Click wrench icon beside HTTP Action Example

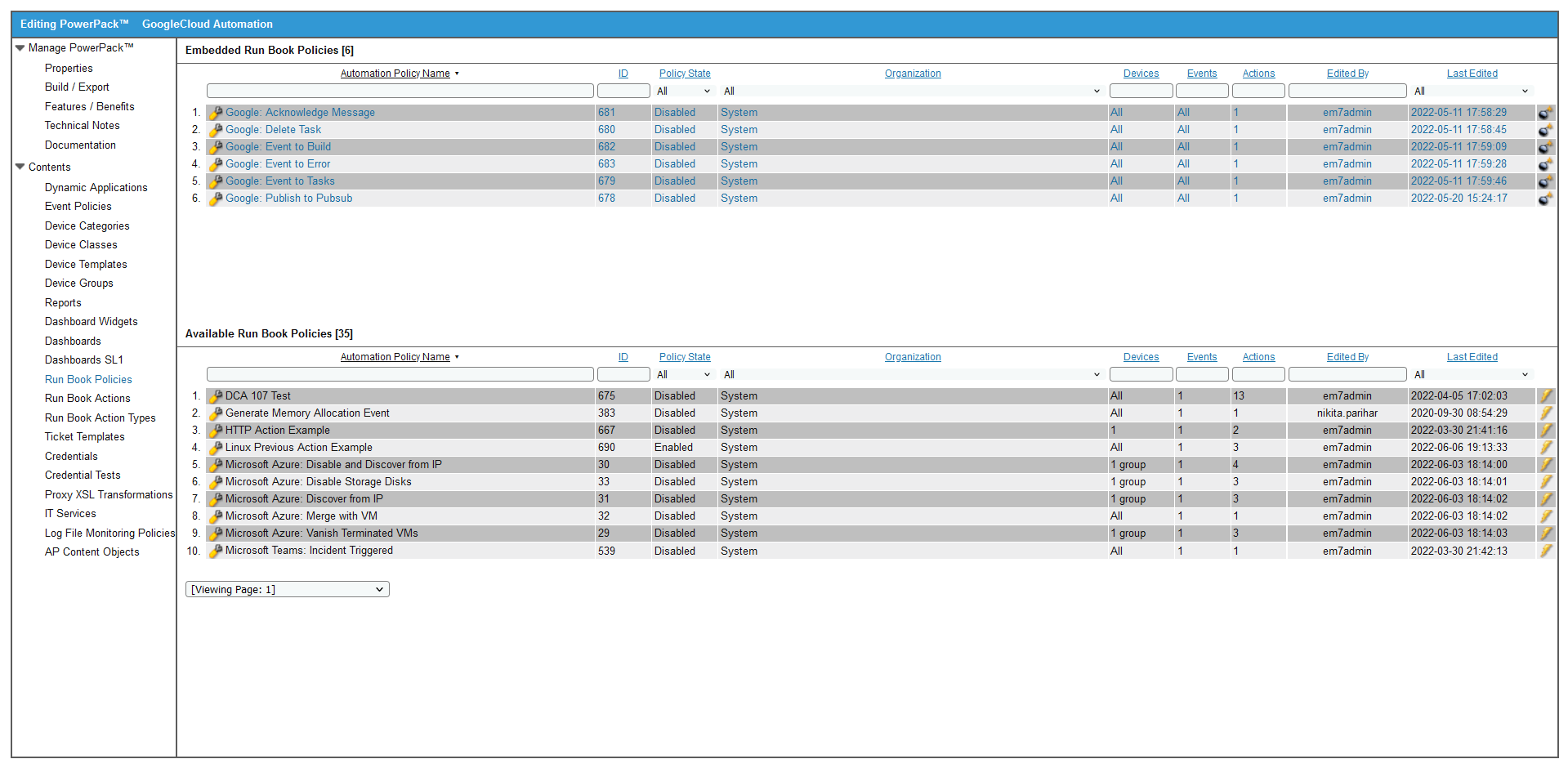pyautogui.click(x=216, y=431)
